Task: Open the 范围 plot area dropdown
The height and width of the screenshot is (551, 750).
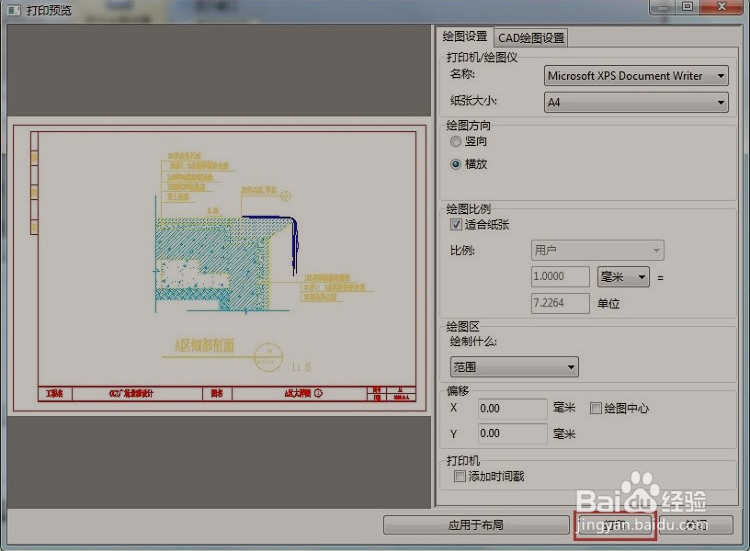Action: tap(514, 367)
